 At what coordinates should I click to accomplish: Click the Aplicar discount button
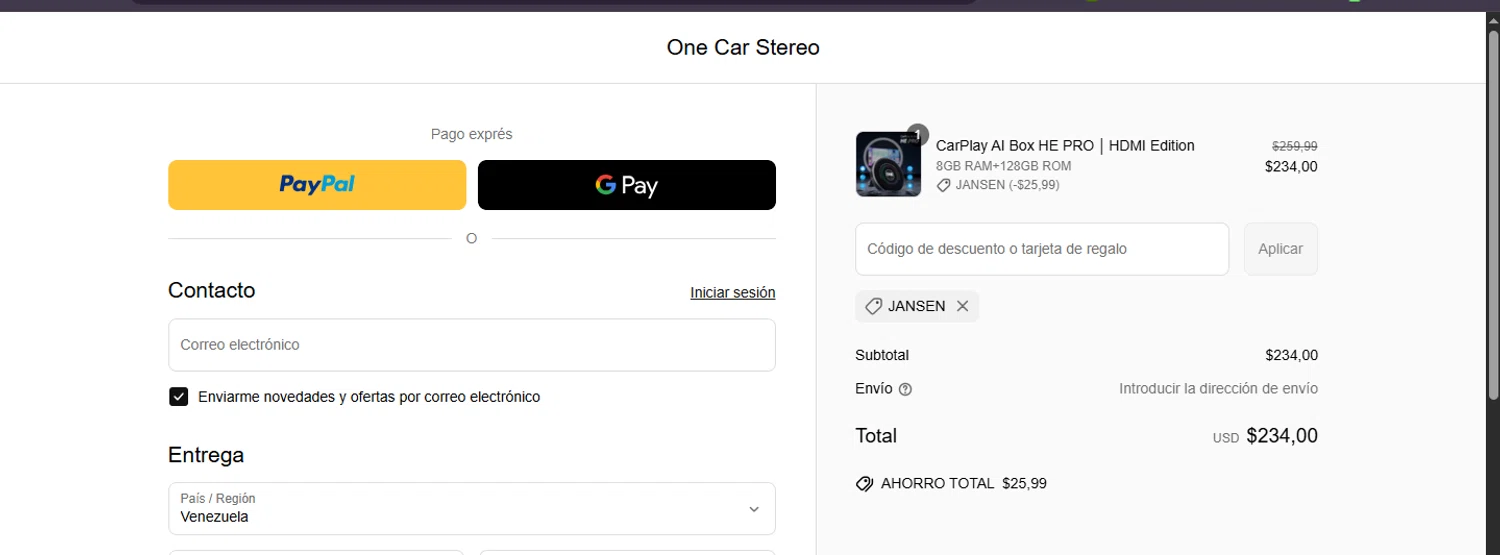1281,249
